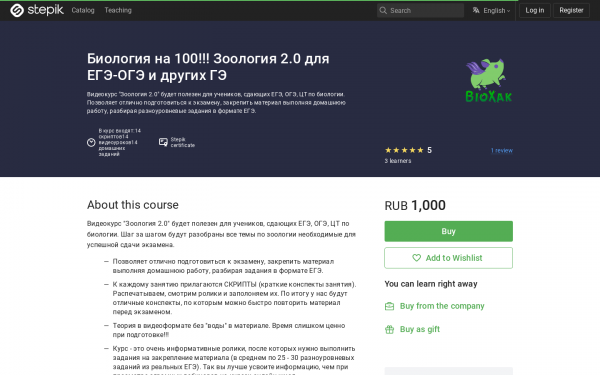Click the Search input field

[x=421, y=10]
